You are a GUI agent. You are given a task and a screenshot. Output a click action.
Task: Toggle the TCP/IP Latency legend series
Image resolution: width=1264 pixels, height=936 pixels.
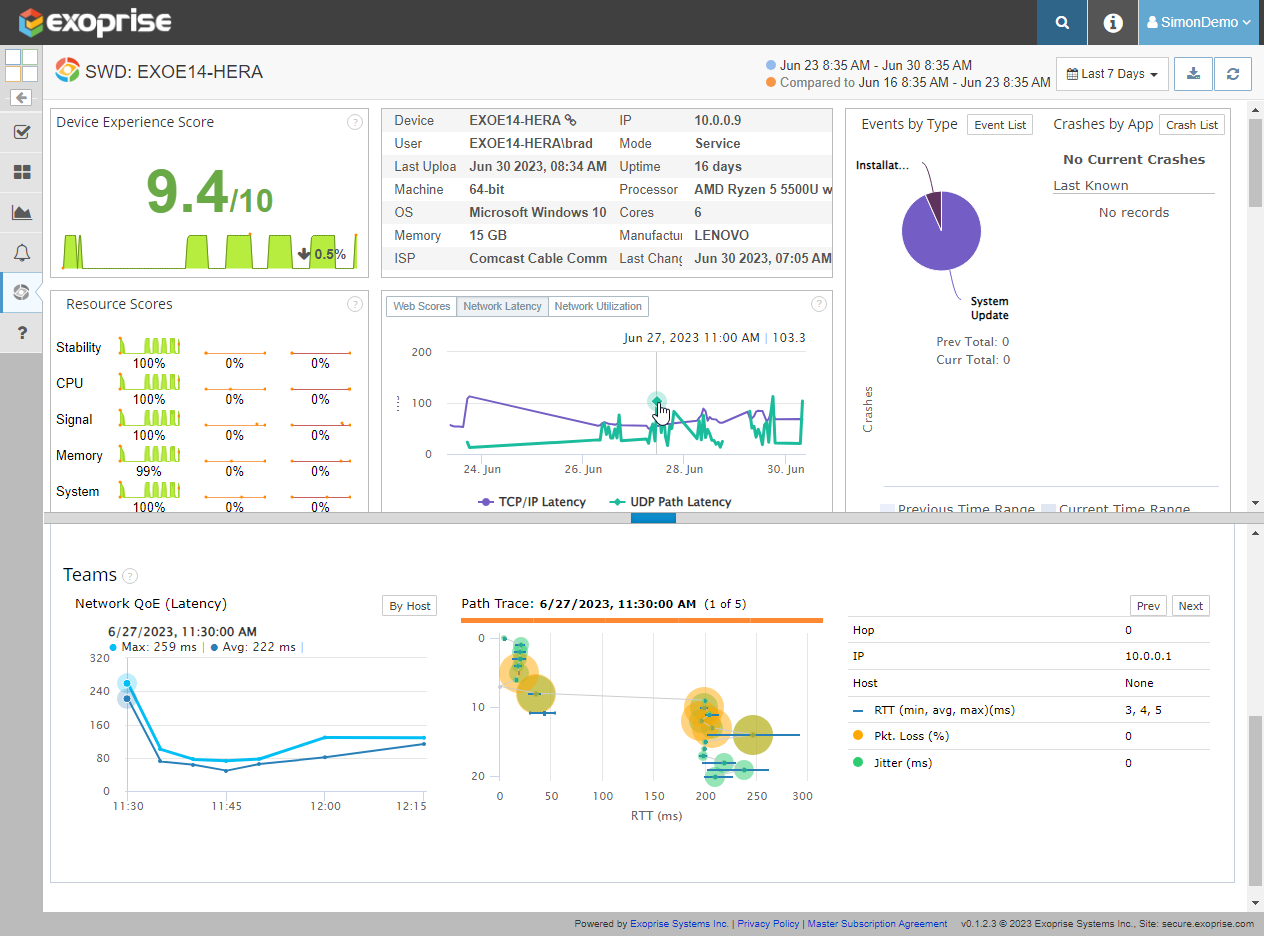[x=533, y=502]
